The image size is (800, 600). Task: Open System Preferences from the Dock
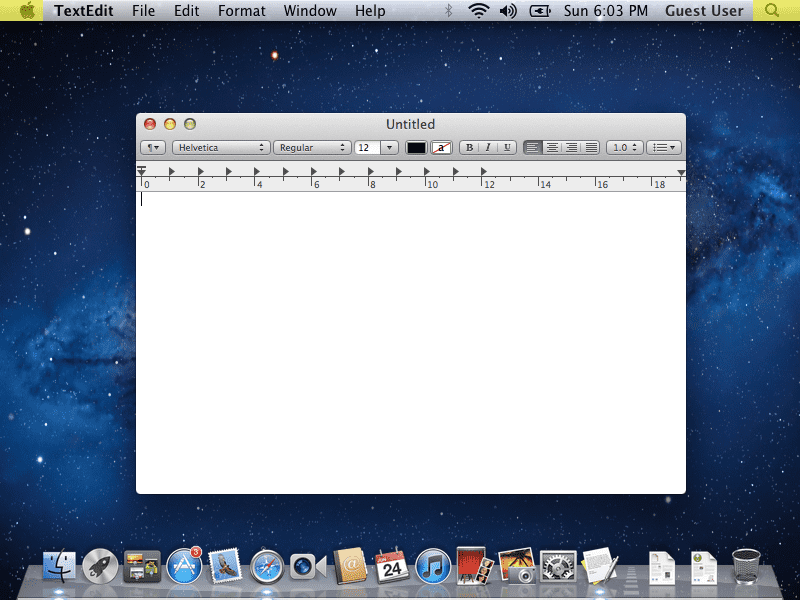point(558,567)
